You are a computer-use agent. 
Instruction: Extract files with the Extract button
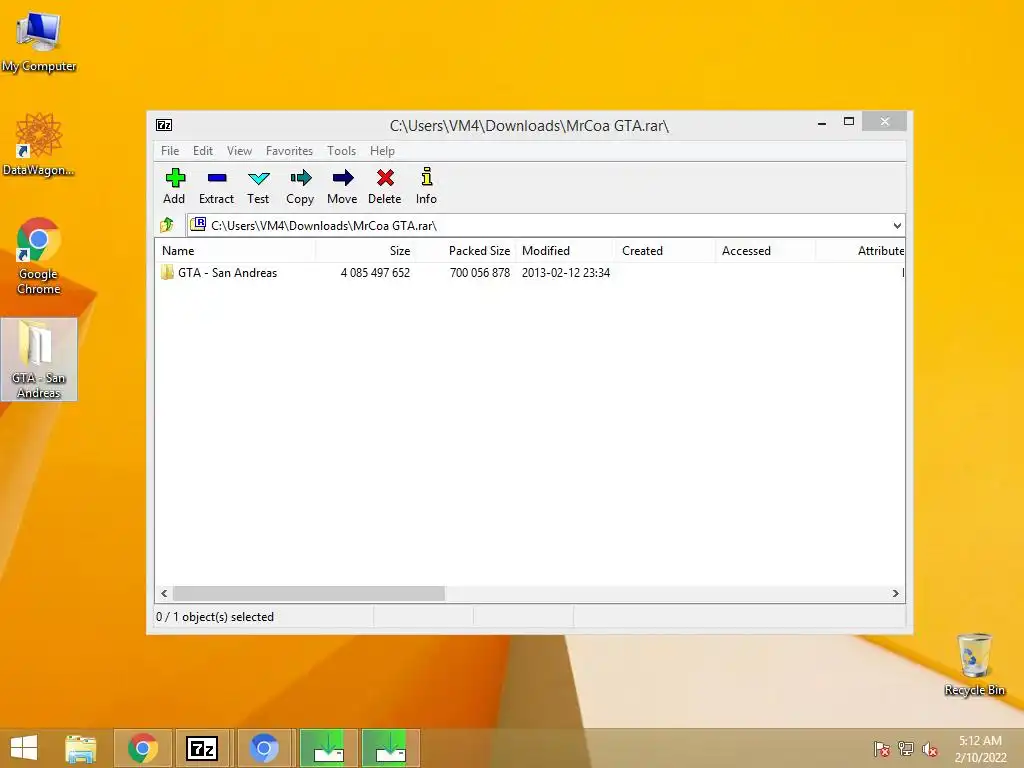pyautogui.click(x=216, y=186)
